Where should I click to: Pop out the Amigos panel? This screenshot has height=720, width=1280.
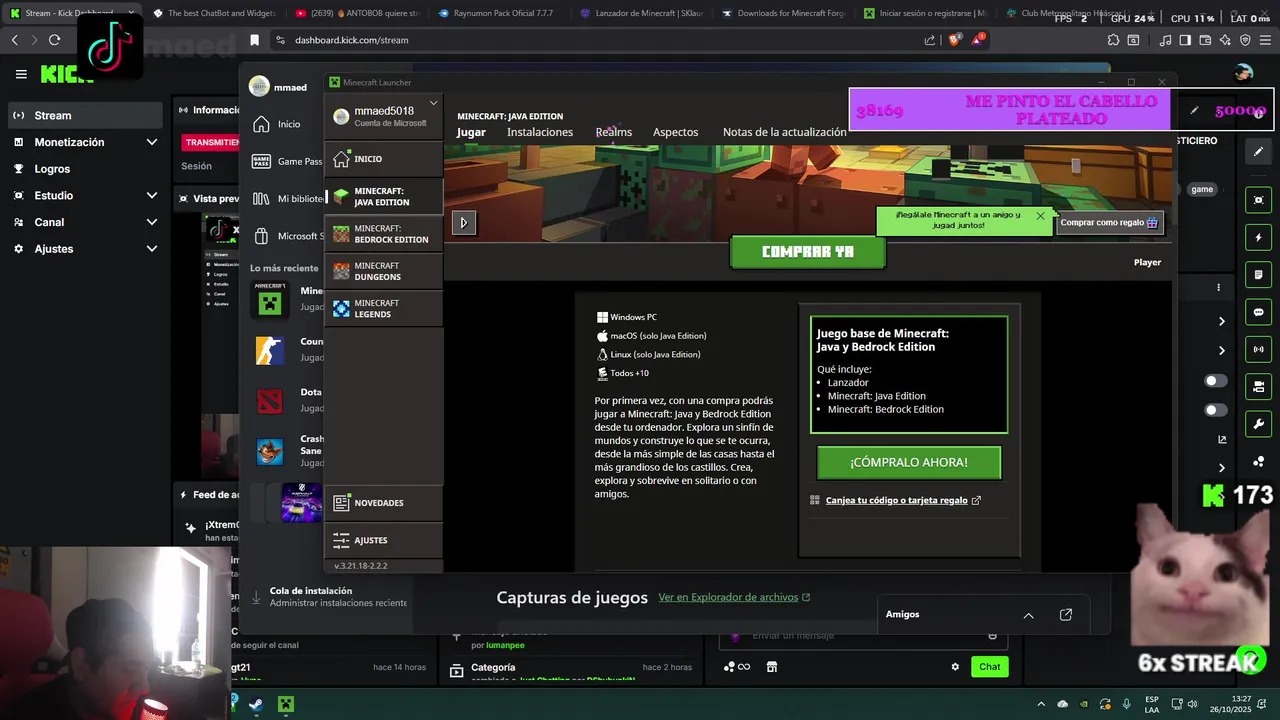(x=1066, y=615)
